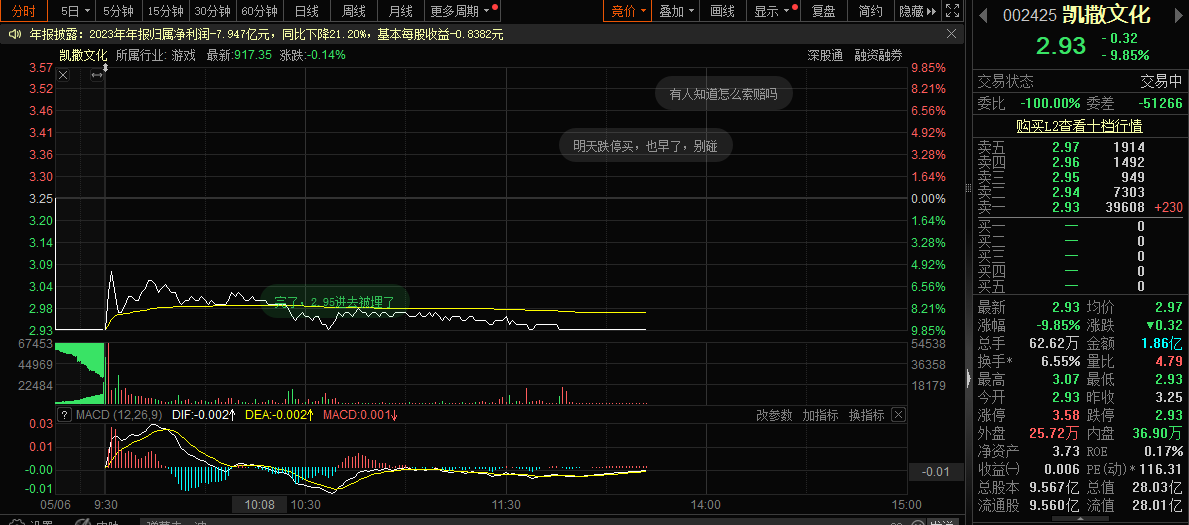
Task: Go to next stock with right arrow
Action: click(1176, 15)
